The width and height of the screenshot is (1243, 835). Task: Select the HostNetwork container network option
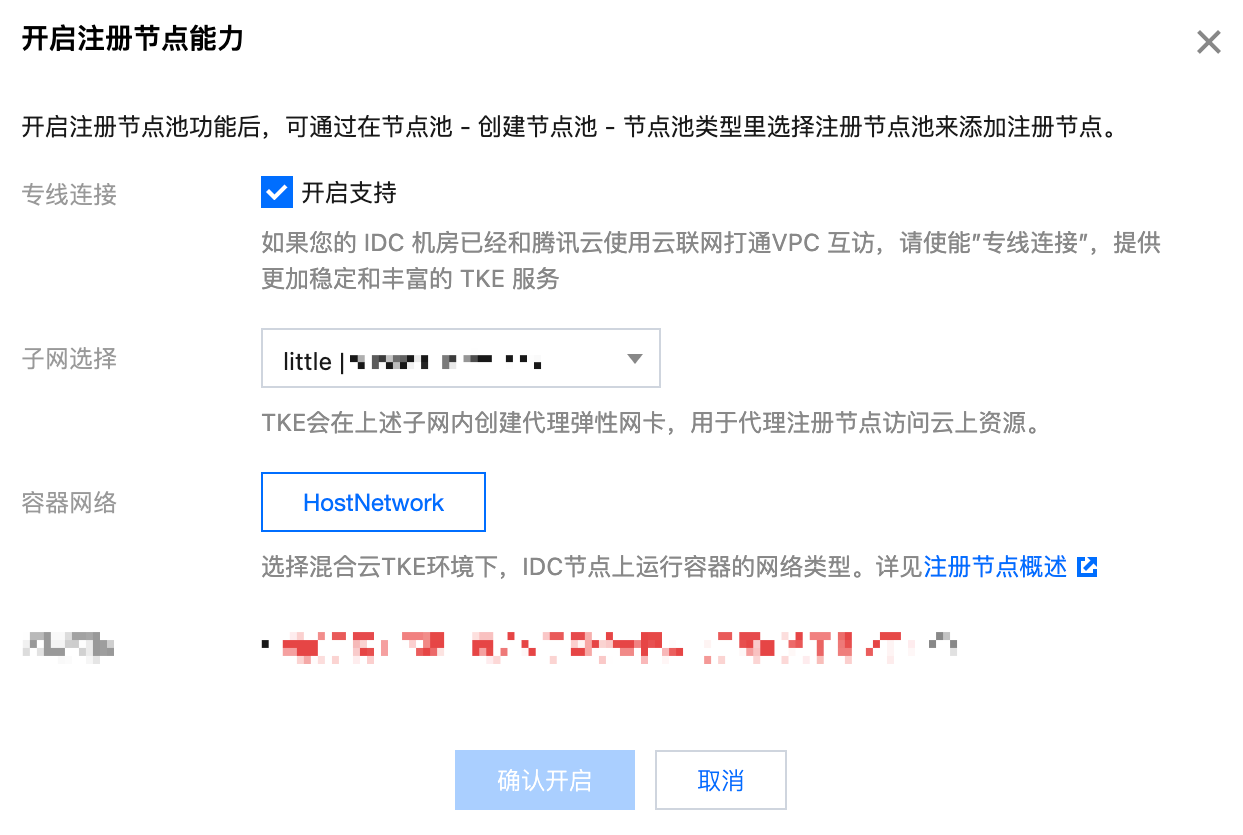pos(373,502)
